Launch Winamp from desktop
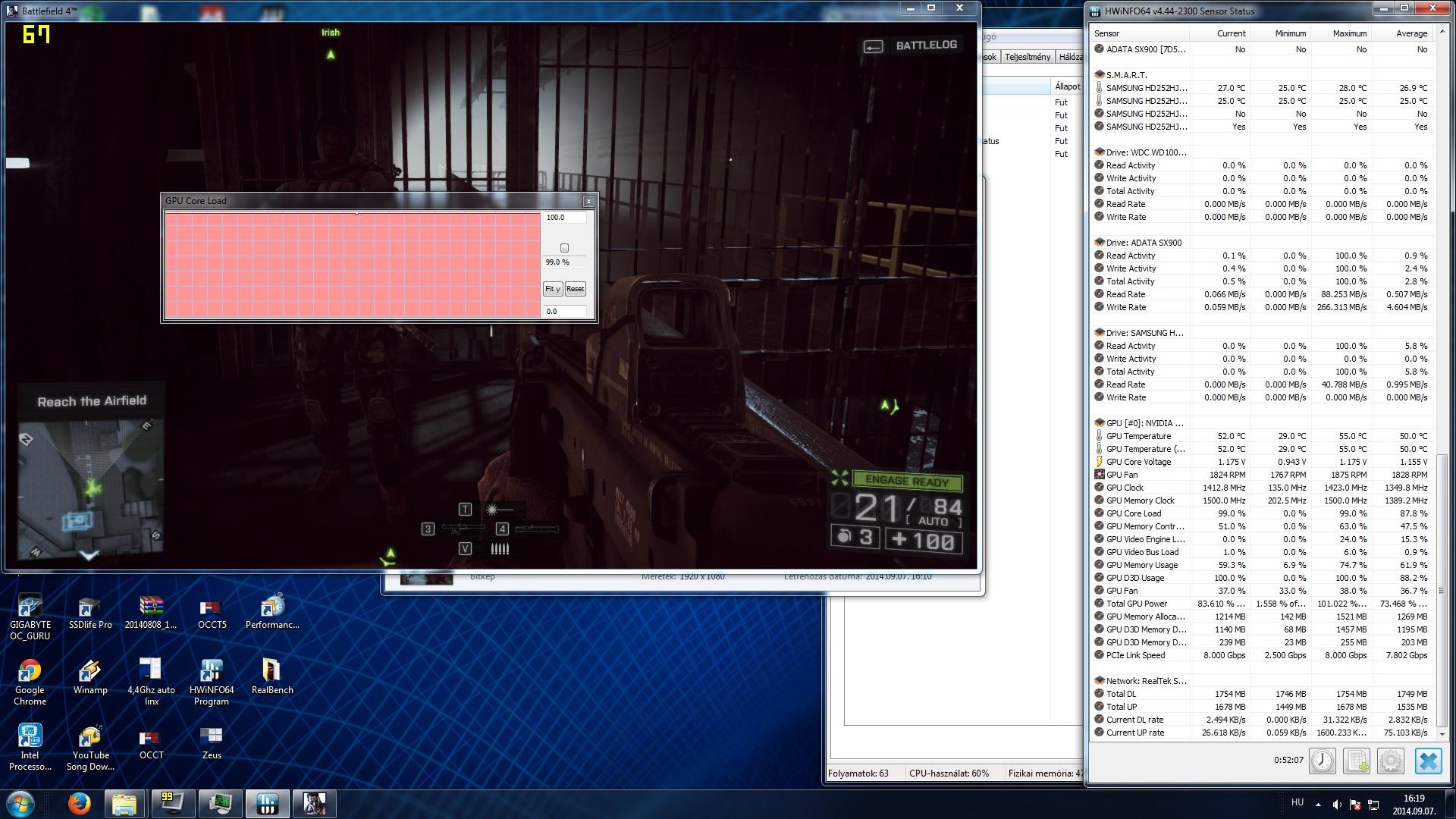Viewport: 1456px width, 819px height. [x=90, y=677]
